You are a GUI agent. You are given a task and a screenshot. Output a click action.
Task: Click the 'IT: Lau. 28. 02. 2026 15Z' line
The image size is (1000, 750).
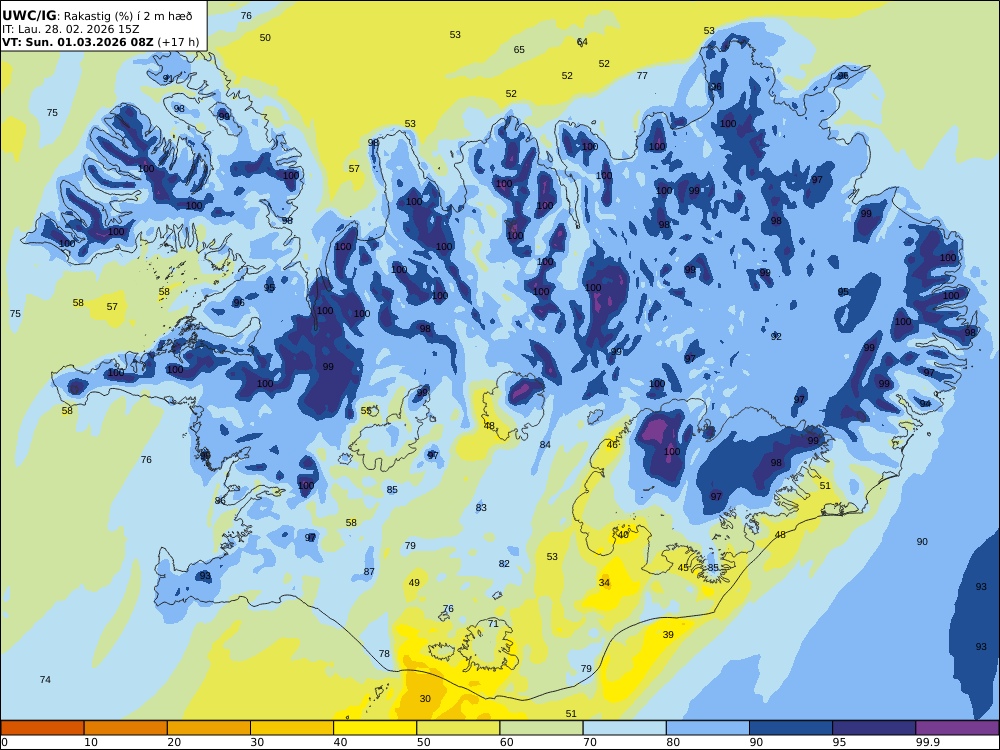(x=71, y=29)
